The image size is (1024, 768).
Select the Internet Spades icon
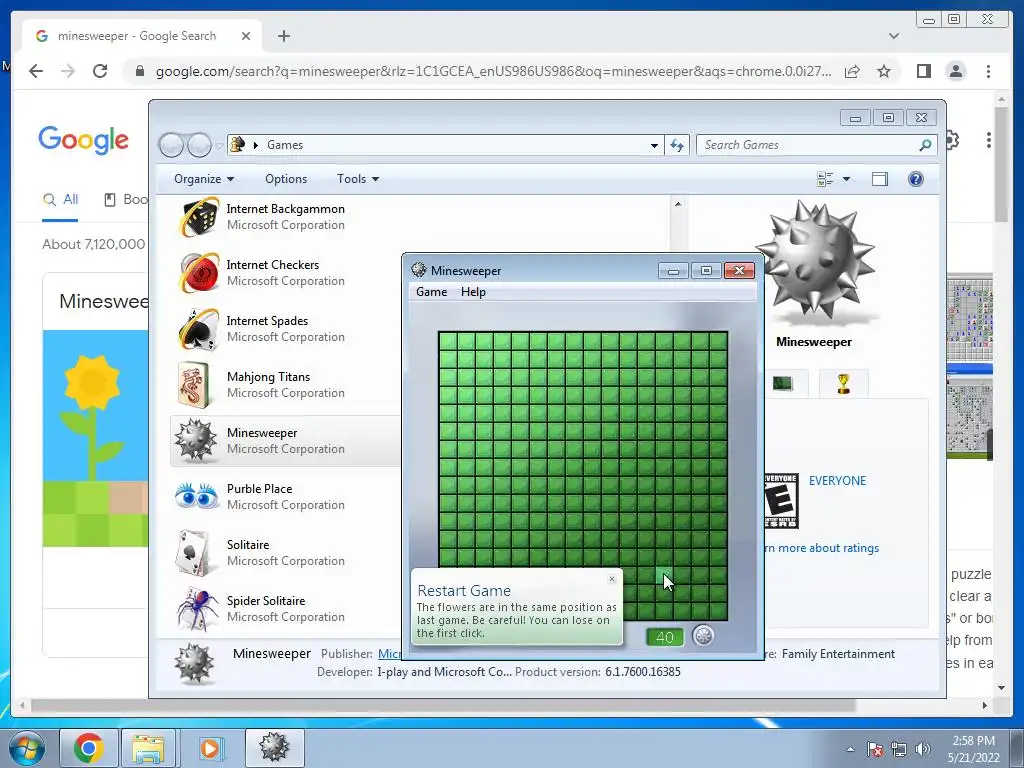pos(199,329)
